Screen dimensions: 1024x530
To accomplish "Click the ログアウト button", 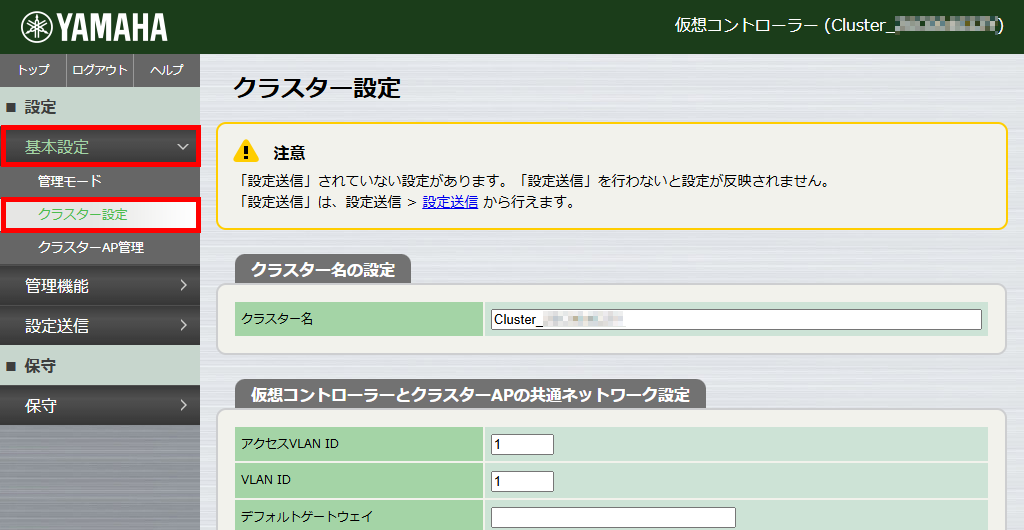I will [100, 70].
